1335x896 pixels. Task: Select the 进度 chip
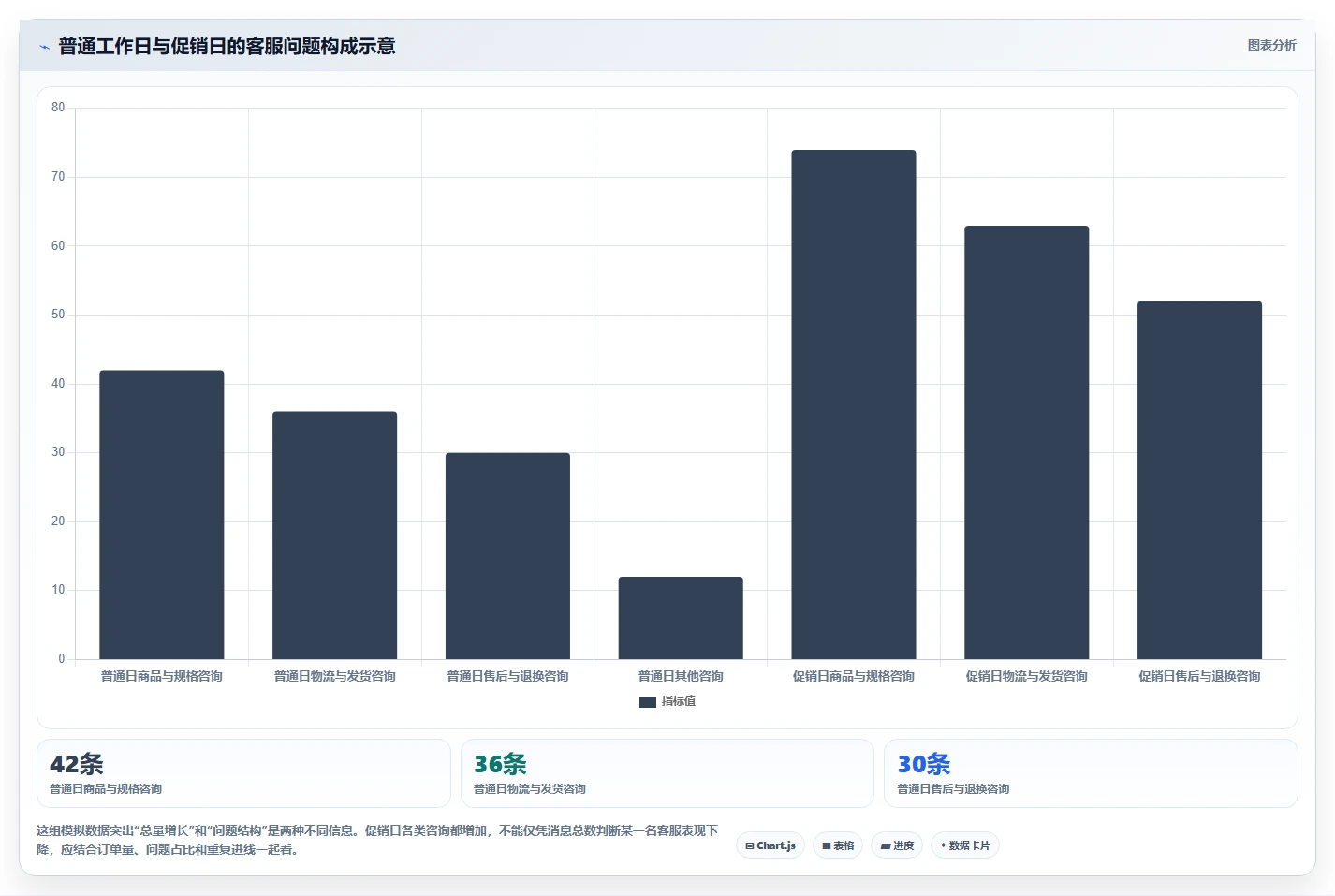point(897,845)
